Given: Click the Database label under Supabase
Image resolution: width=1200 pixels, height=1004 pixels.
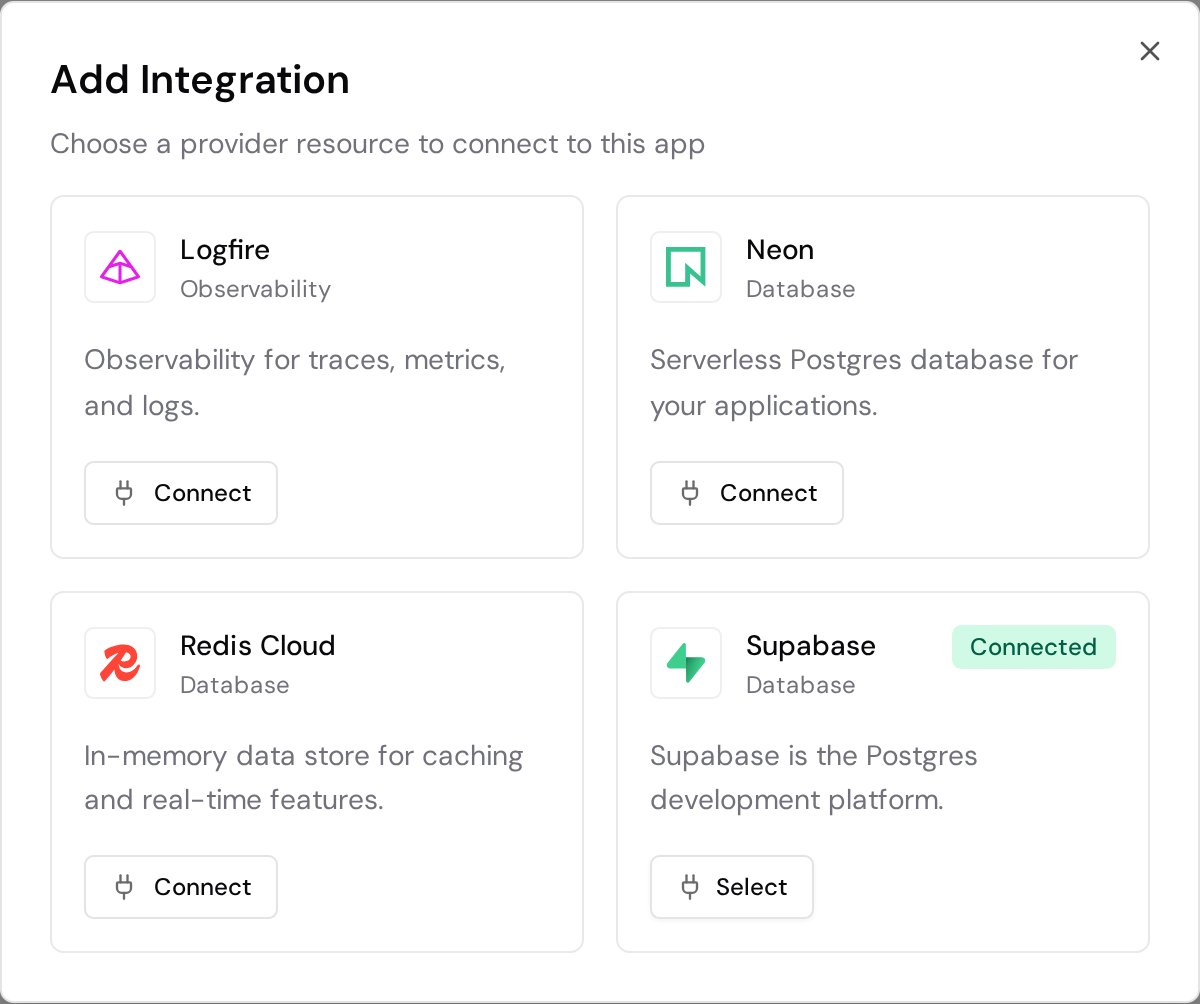Looking at the screenshot, I should click(x=801, y=685).
